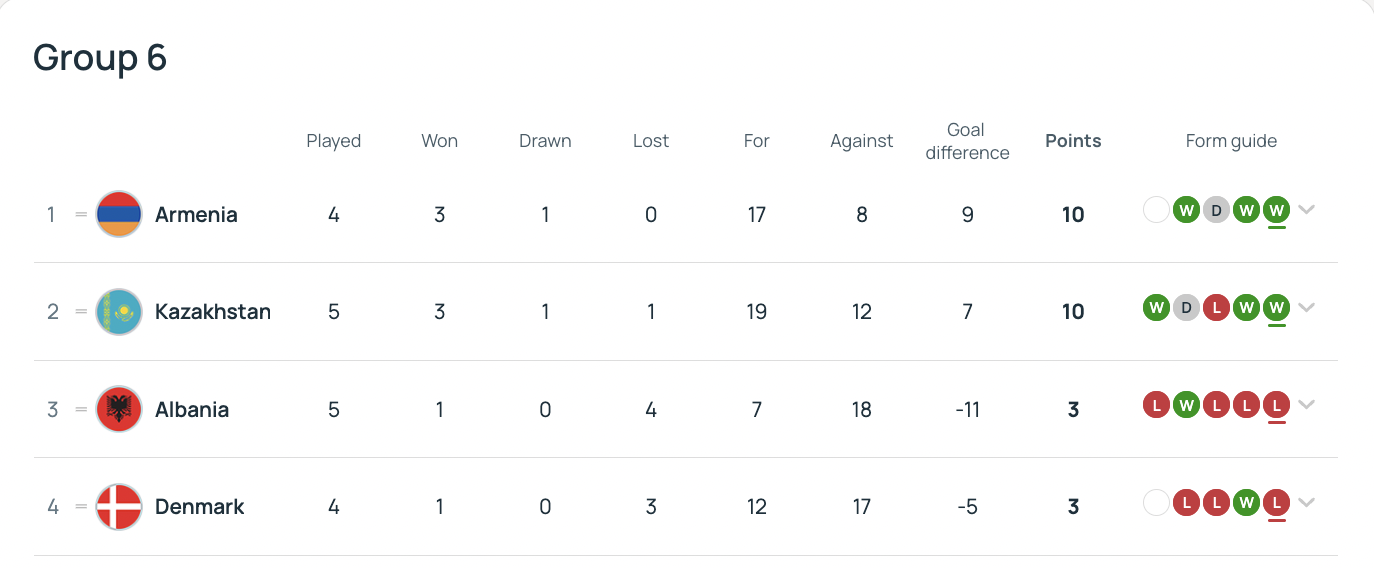This screenshot has width=1374, height=568.
Task: Click Armenia's underlined latest win badge
Action: (1276, 210)
